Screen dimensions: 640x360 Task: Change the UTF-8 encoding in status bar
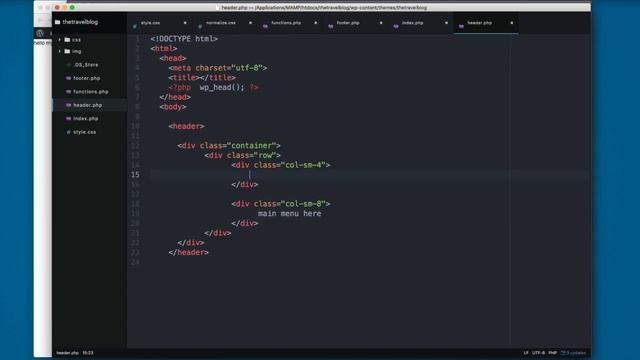click(538, 353)
